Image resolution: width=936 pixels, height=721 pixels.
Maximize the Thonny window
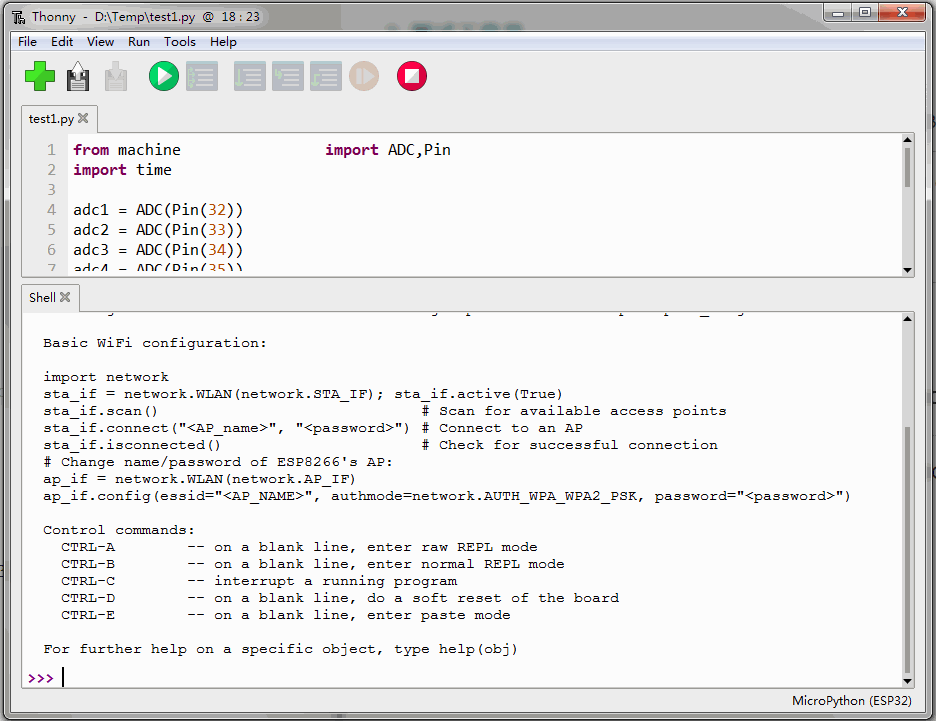coord(864,13)
